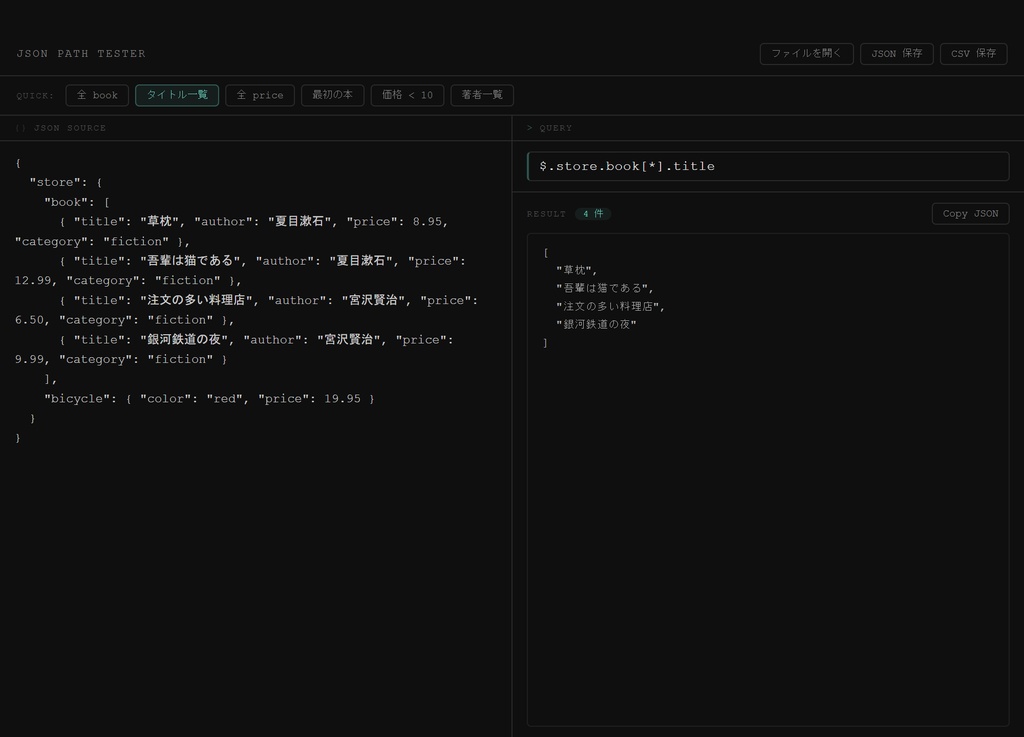1024x737 pixels.
Task: Click price value 12.99 in source
Action: [33, 281]
